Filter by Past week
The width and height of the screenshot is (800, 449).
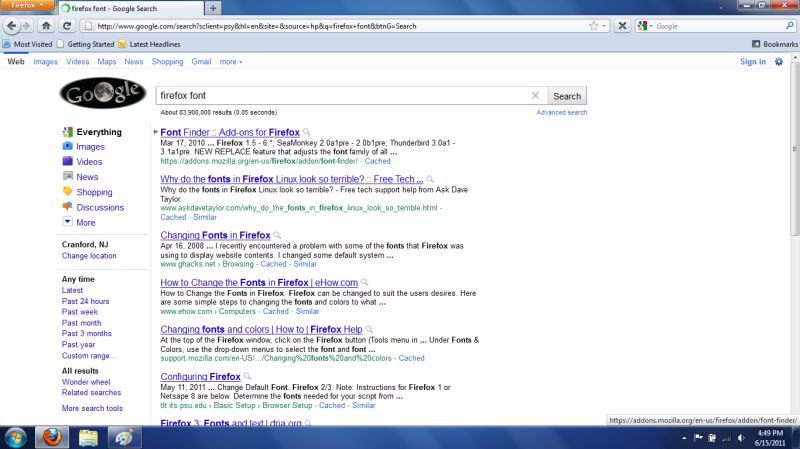pos(80,312)
